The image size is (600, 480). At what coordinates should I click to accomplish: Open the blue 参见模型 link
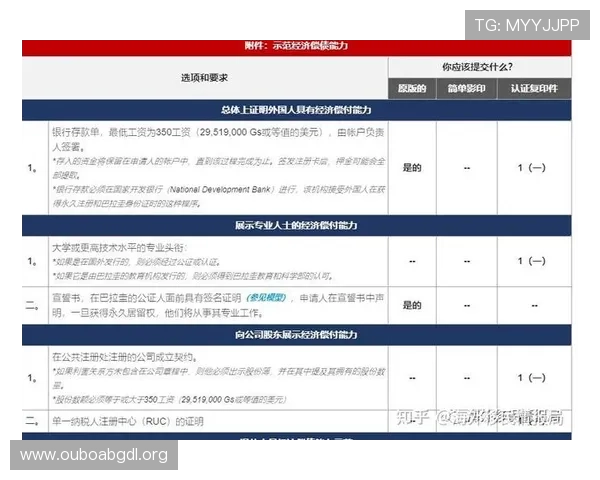(267, 298)
